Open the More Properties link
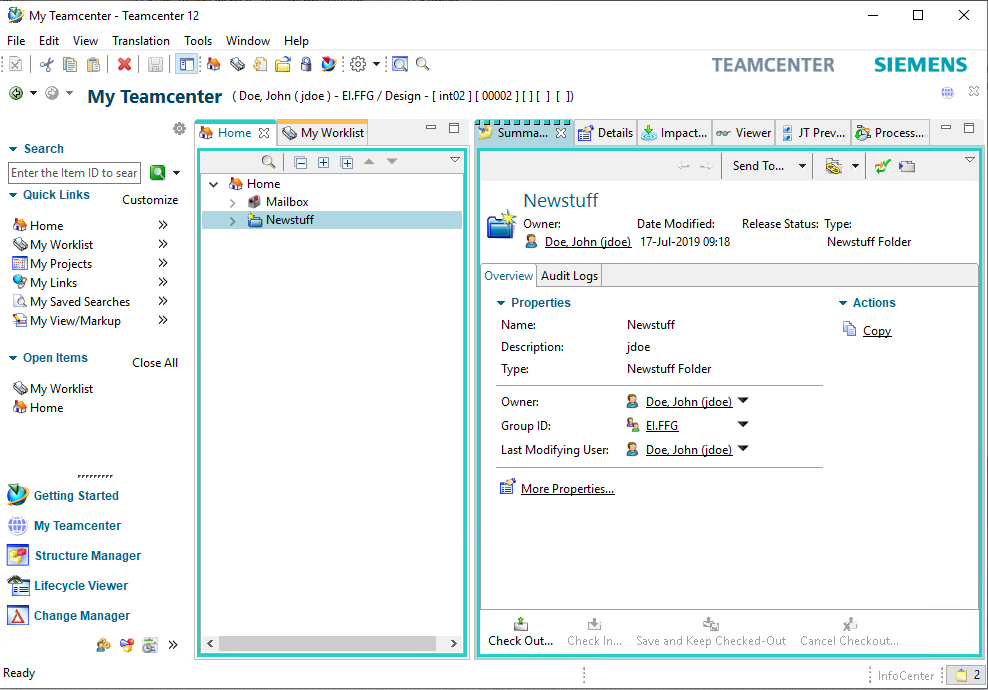This screenshot has width=988, height=690. [x=567, y=489]
